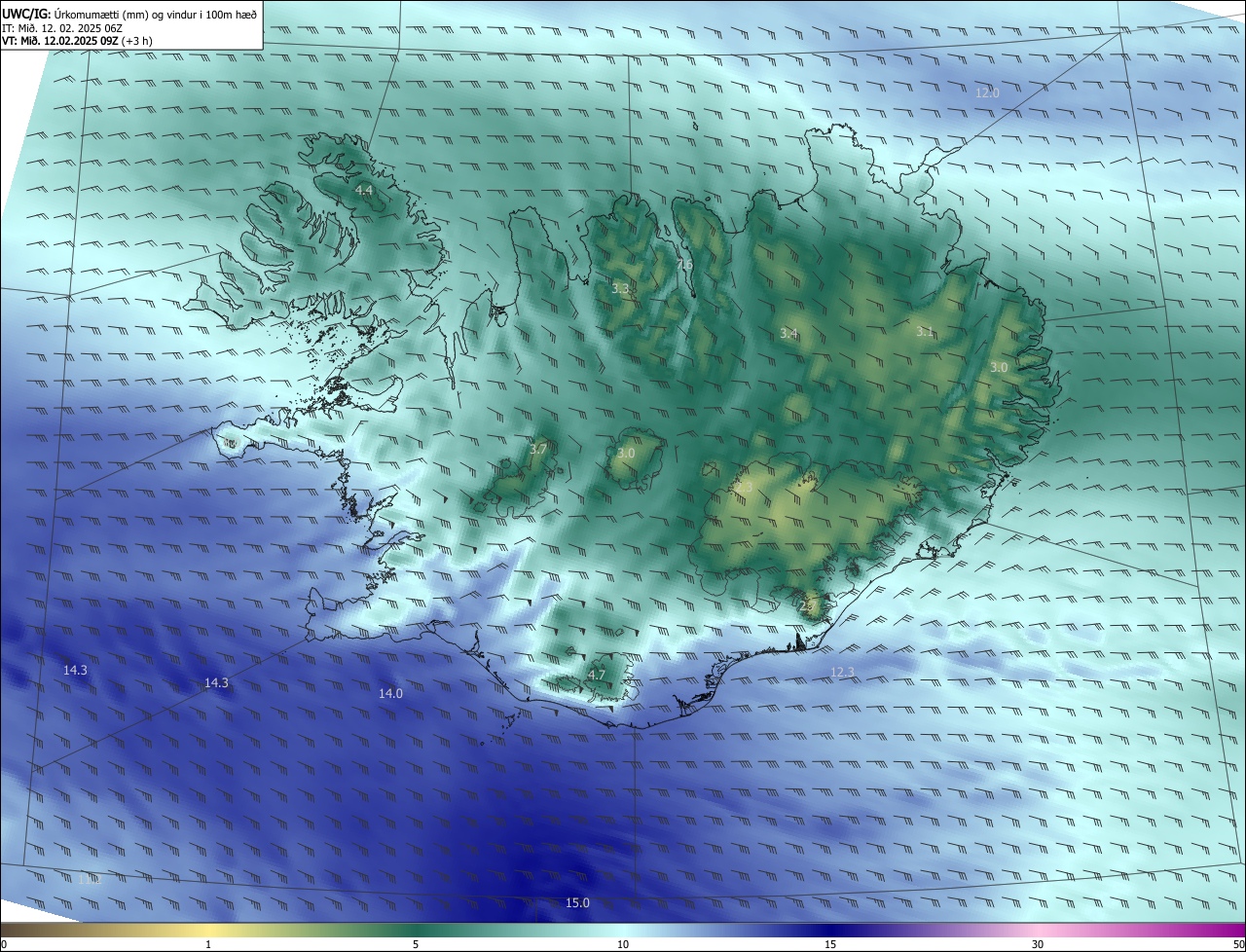
Task: Click the color scale at tick 1
Action: point(208,944)
